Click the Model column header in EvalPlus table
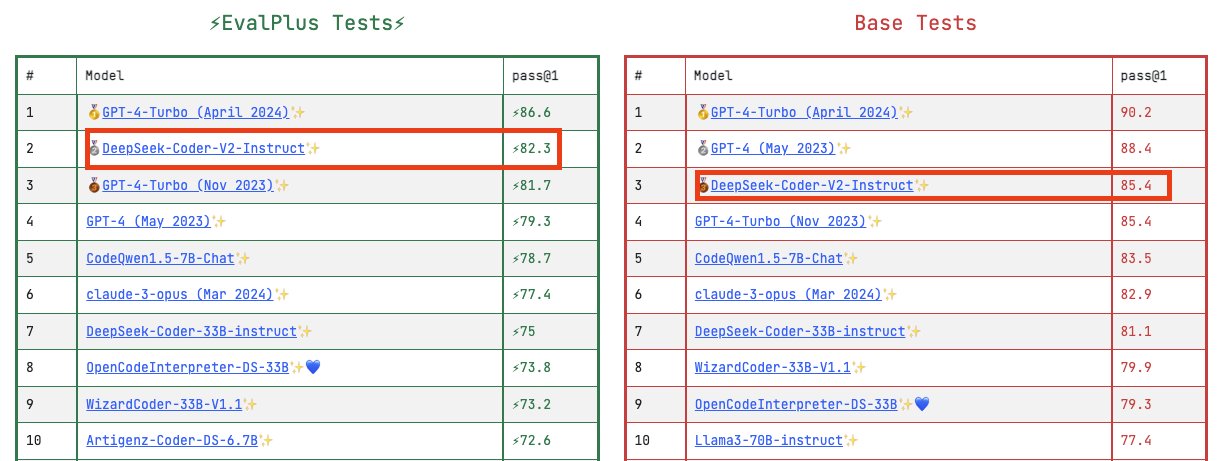1223x461 pixels. pyautogui.click(x=105, y=75)
